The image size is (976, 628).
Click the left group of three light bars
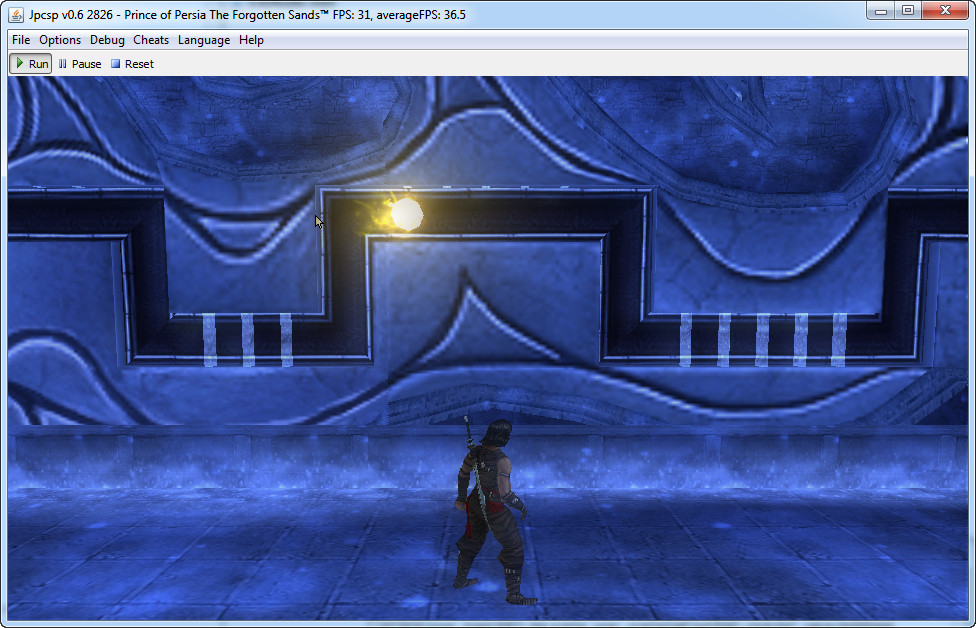tap(247, 339)
